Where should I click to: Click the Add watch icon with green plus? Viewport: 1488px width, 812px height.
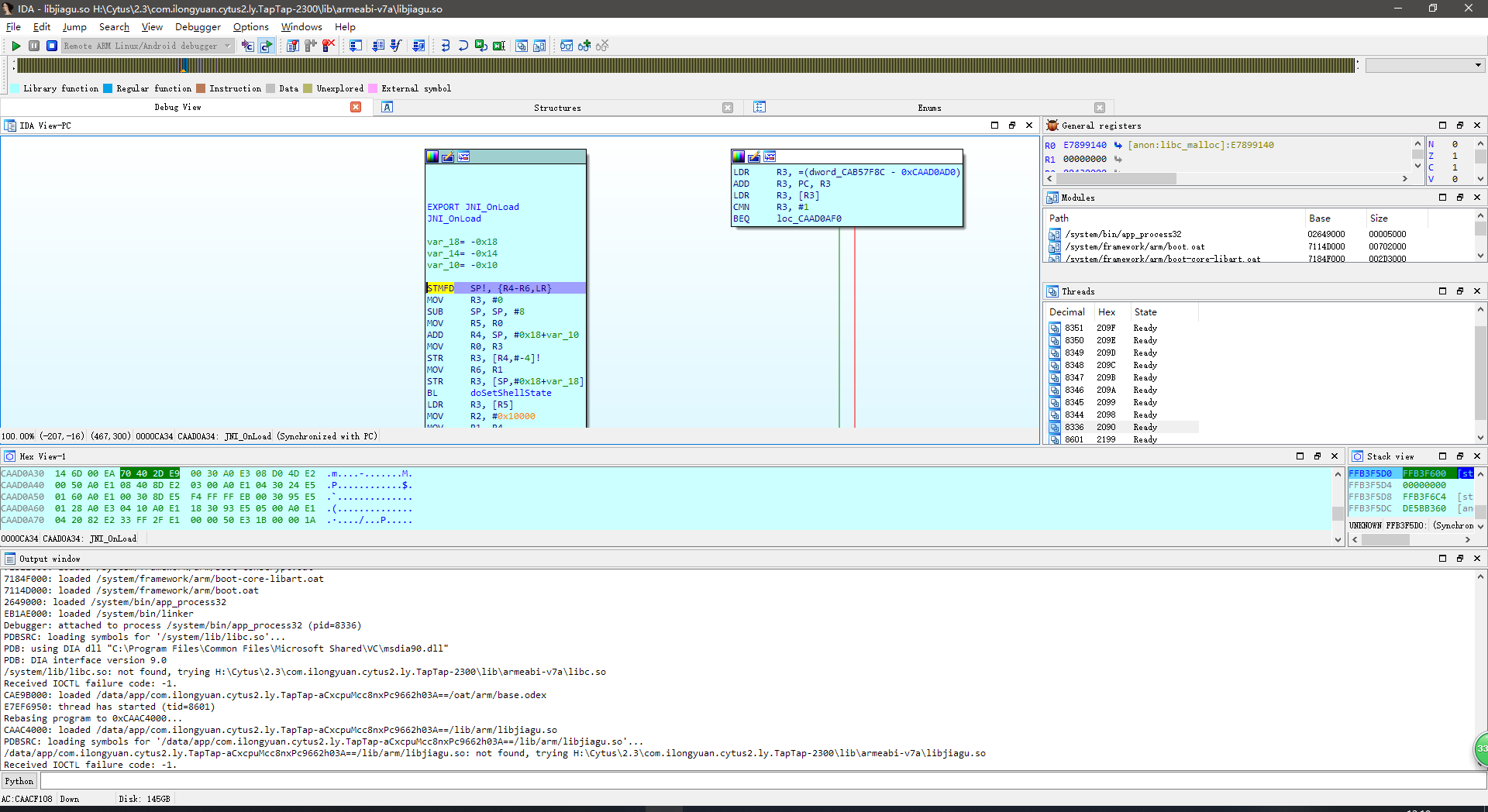[x=584, y=46]
